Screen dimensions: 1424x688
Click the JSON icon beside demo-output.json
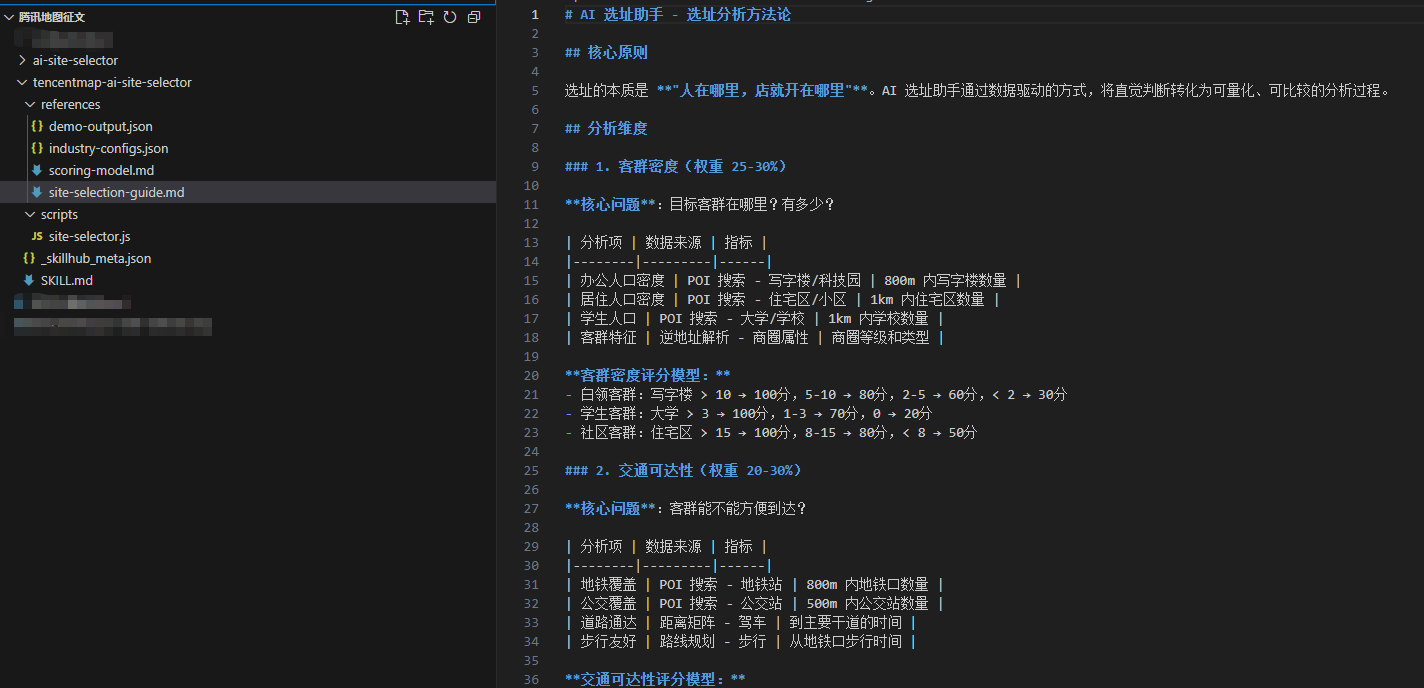click(37, 127)
